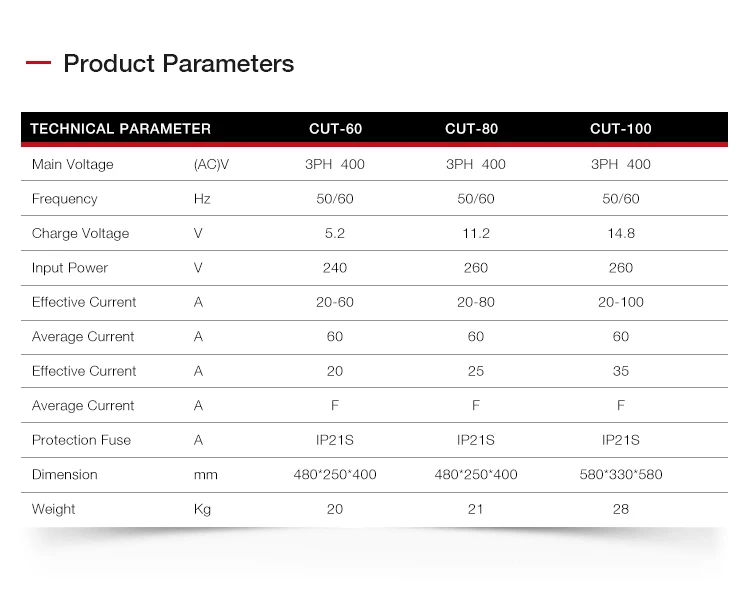This screenshot has width=750, height=598.
Task: Click the red dash beside the heading
Action: tap(38, 64)
